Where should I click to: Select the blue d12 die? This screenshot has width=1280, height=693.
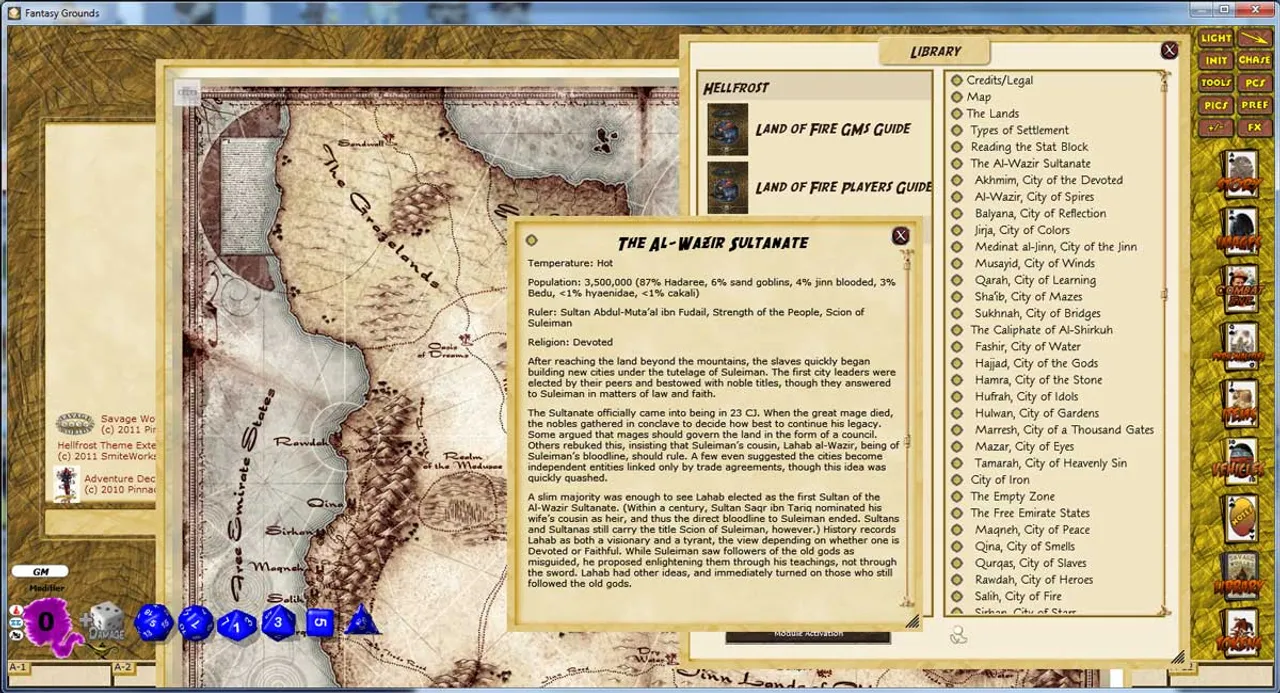click(x=195, y=623)
